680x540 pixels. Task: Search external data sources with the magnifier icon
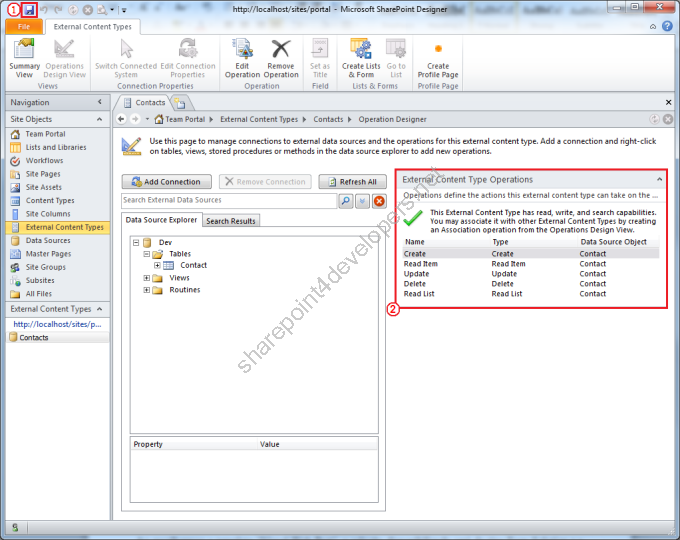(x=346, y=201)
